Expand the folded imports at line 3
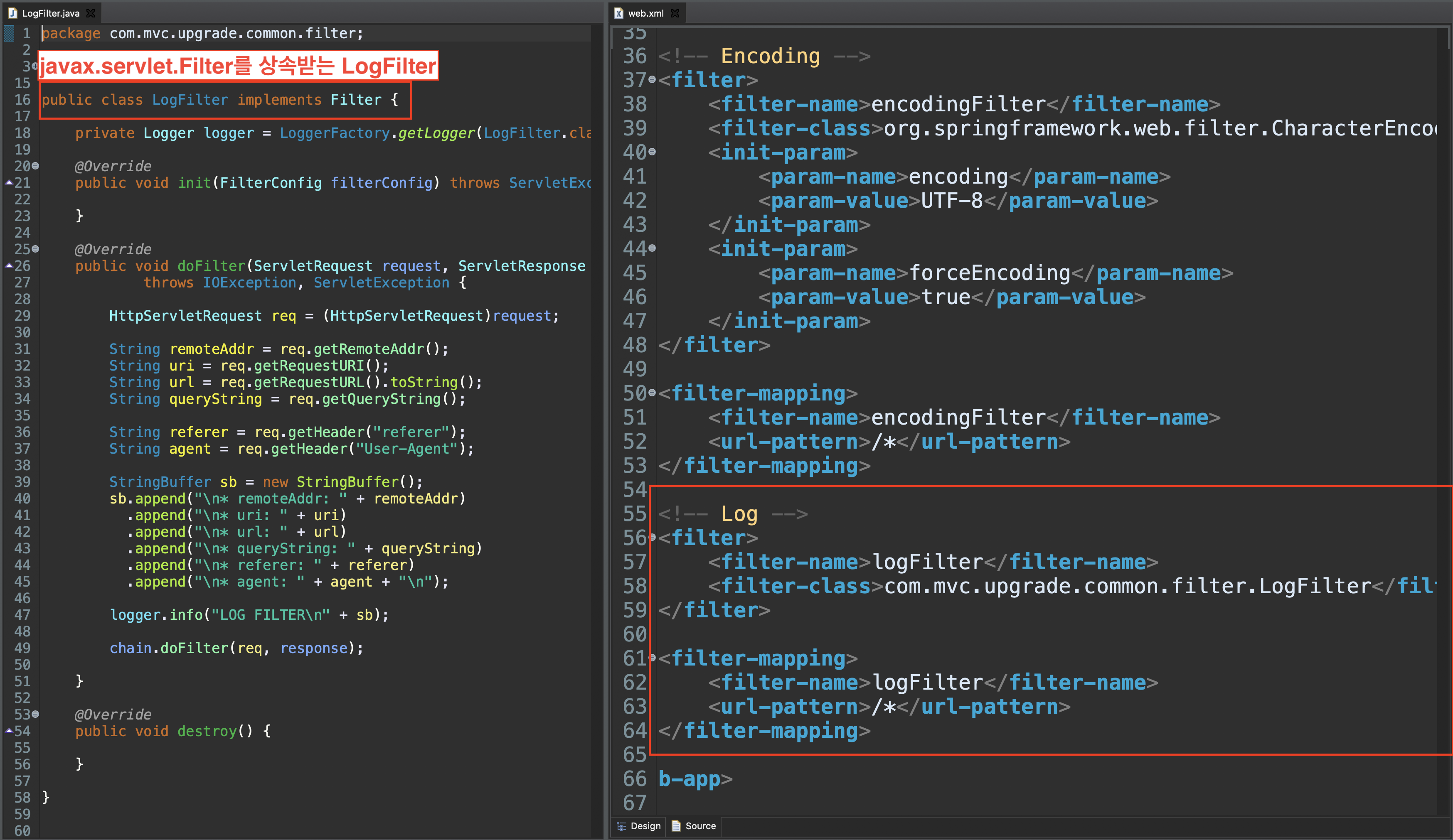Screen dimensions: 1453x840 (x=35, y=66)
